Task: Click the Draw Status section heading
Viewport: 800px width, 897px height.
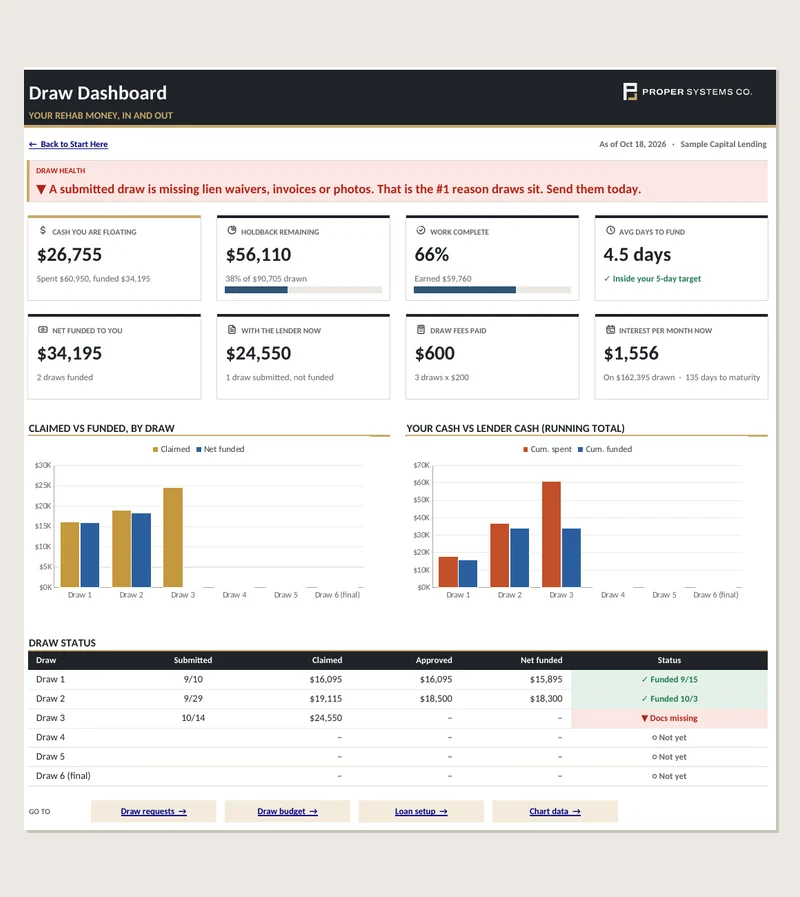Action: pyautogui.click(x=62, y=643)
